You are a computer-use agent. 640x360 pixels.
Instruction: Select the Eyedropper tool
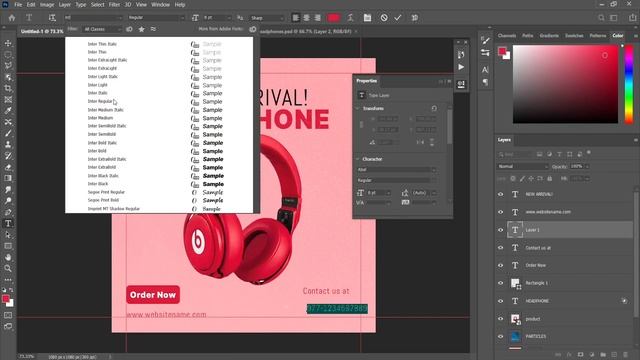tap(8, 111)
